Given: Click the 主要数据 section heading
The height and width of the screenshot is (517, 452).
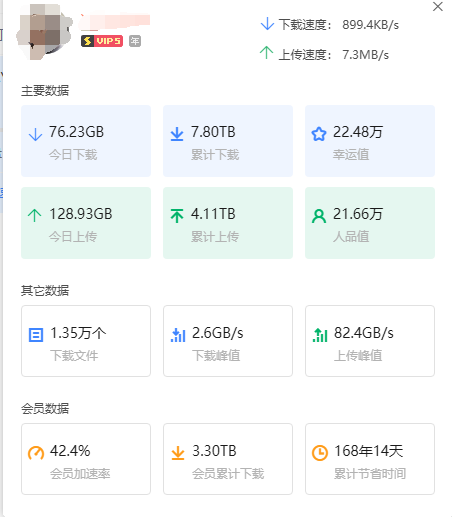Looking at the screenshot, I should point(45,91).
